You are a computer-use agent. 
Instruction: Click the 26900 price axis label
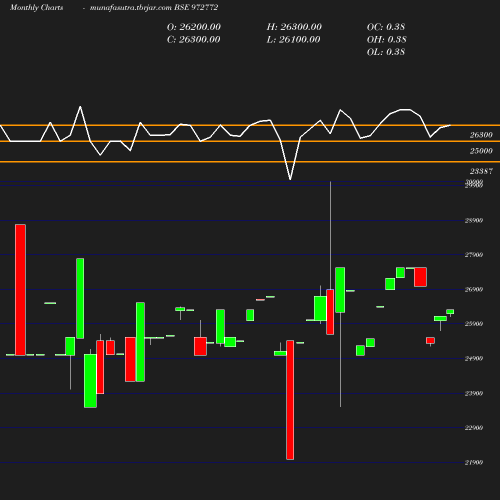474,289
